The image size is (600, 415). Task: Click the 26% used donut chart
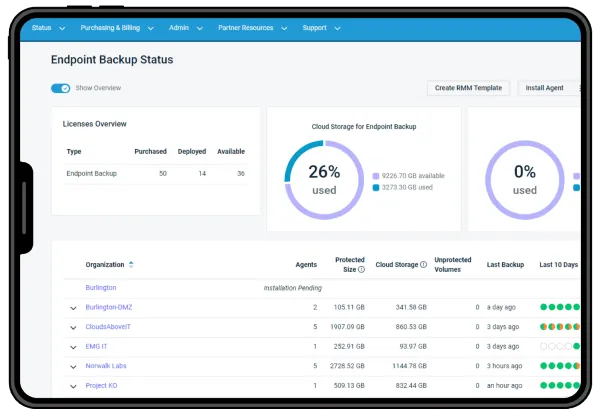(x=324, y=180)
